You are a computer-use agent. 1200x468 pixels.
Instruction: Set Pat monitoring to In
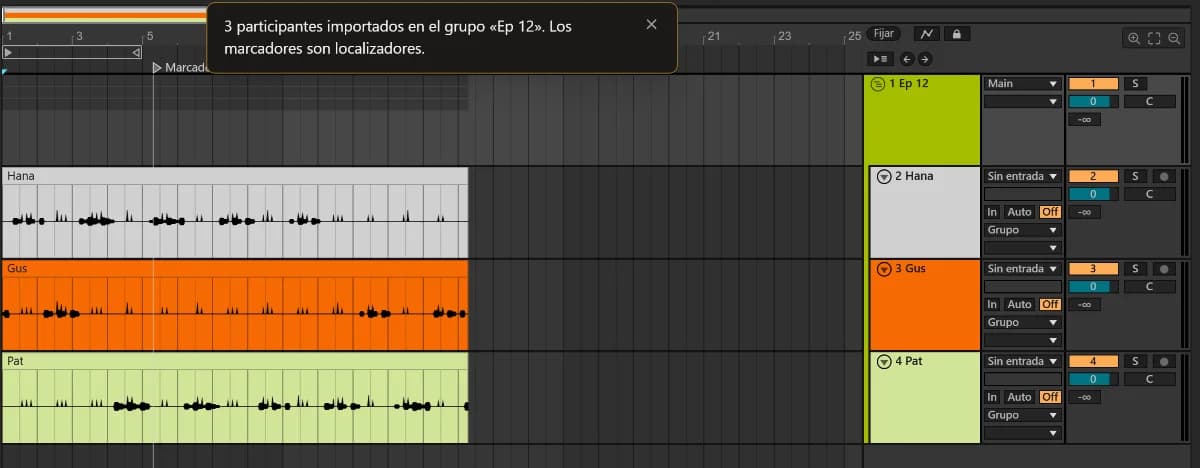pos(992,397)
